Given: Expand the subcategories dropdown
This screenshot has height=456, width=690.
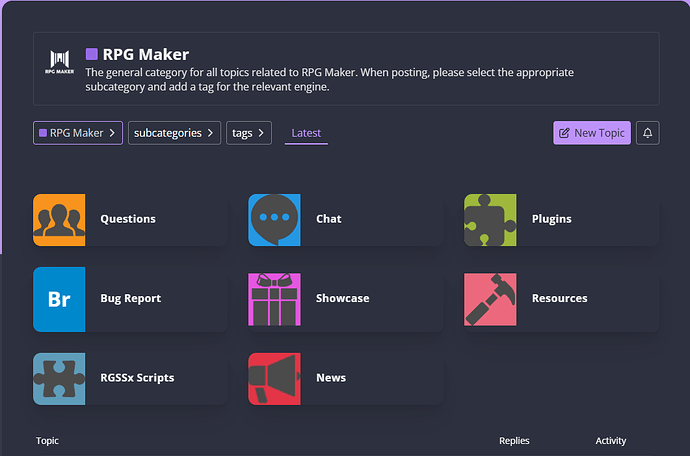Looking at the screenshot, I should tap(174, 133).
